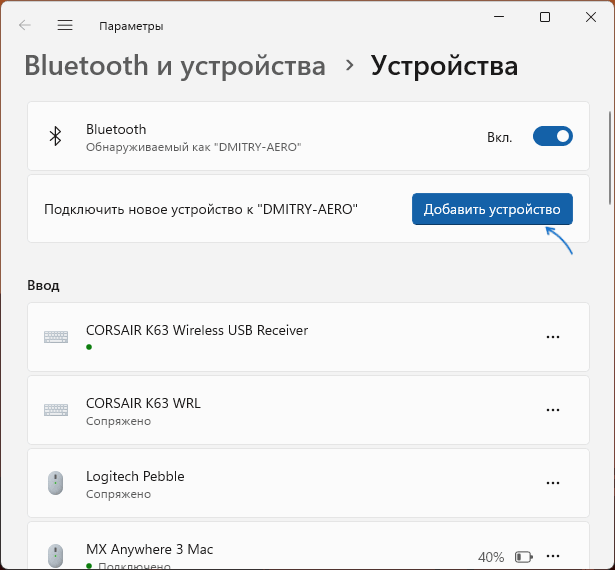
Task: Click the Сопряжено status under CORSAIR K63 WRL
Action: [118, 421]
